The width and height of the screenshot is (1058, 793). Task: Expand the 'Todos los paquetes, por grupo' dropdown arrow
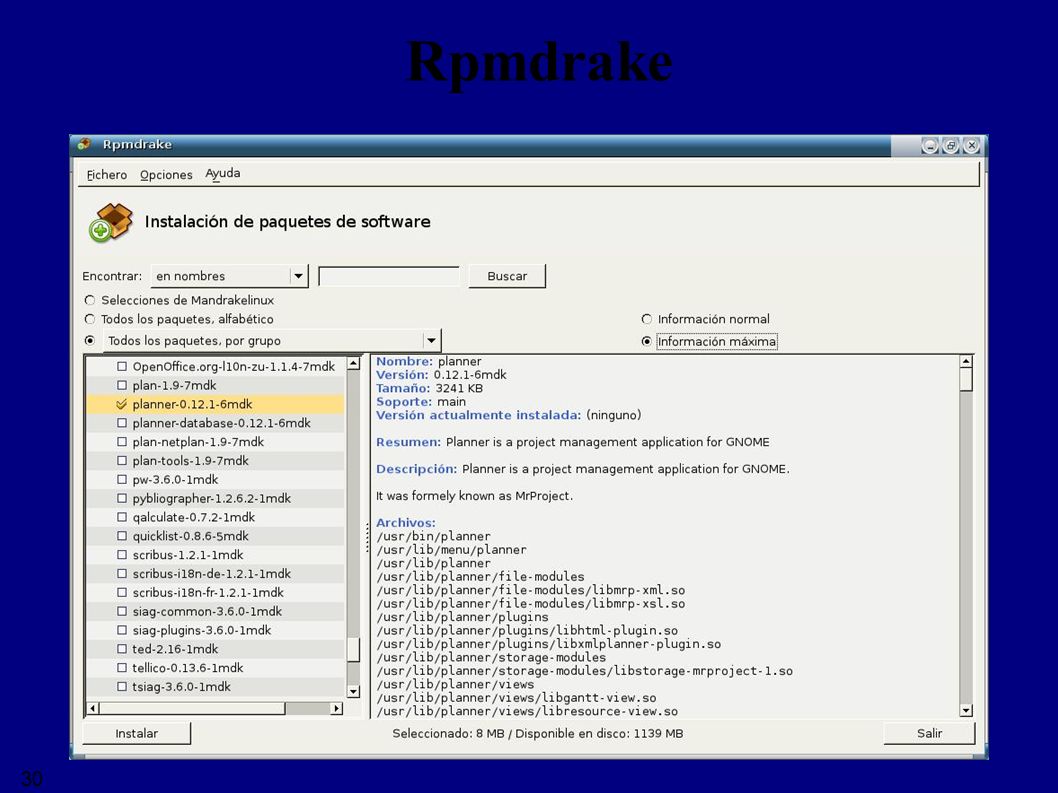coord(431,341)
